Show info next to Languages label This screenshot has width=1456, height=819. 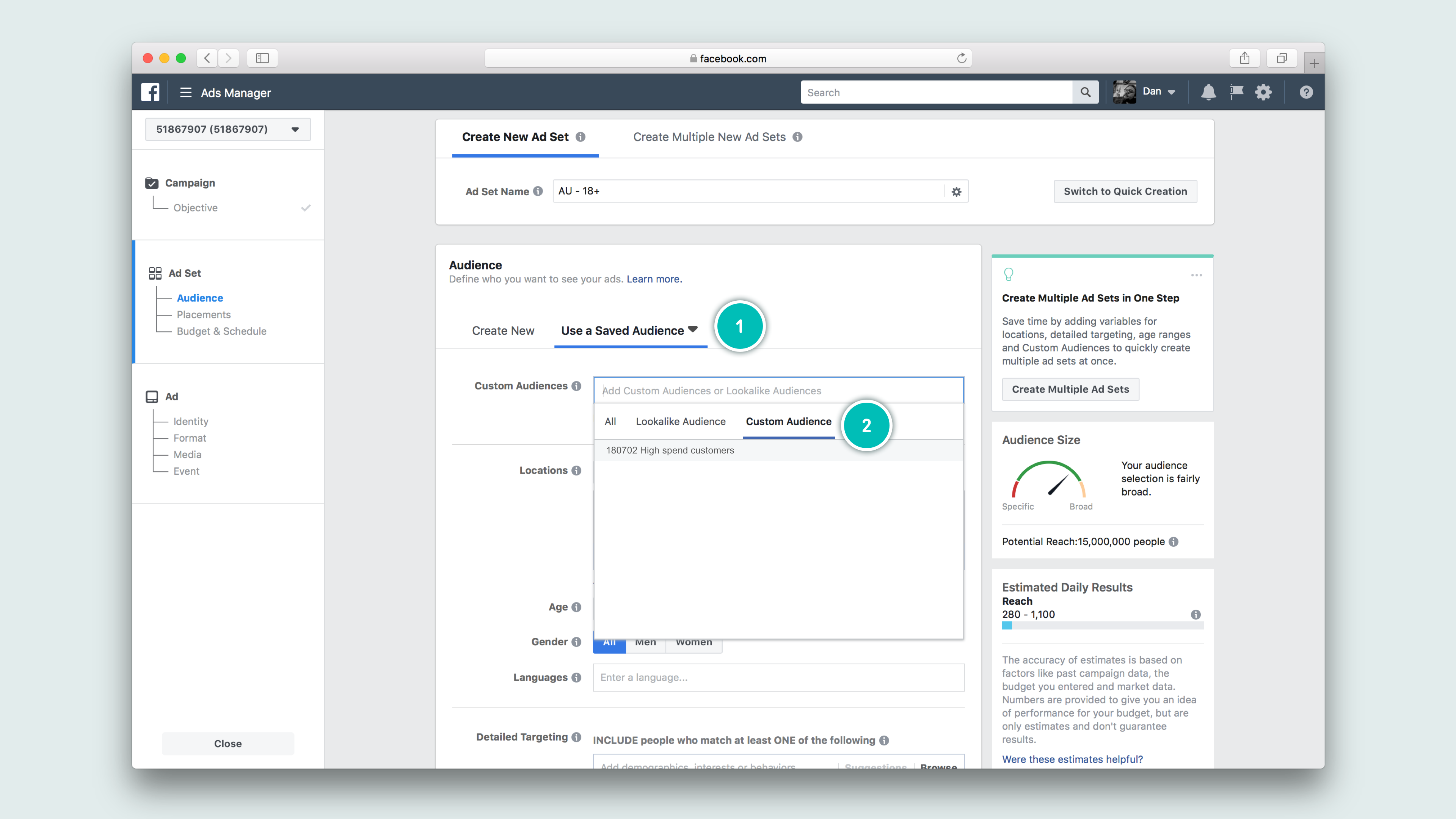pos(576,677)
